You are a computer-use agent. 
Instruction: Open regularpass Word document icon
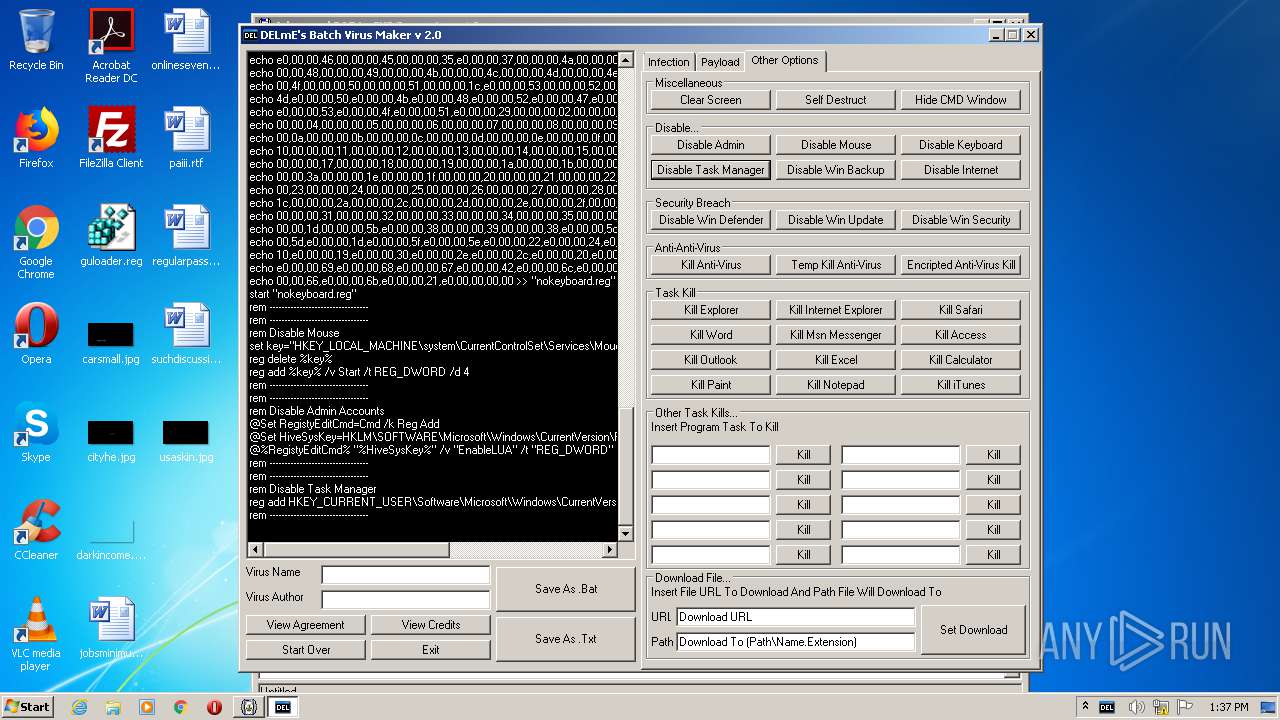[186, 236]
